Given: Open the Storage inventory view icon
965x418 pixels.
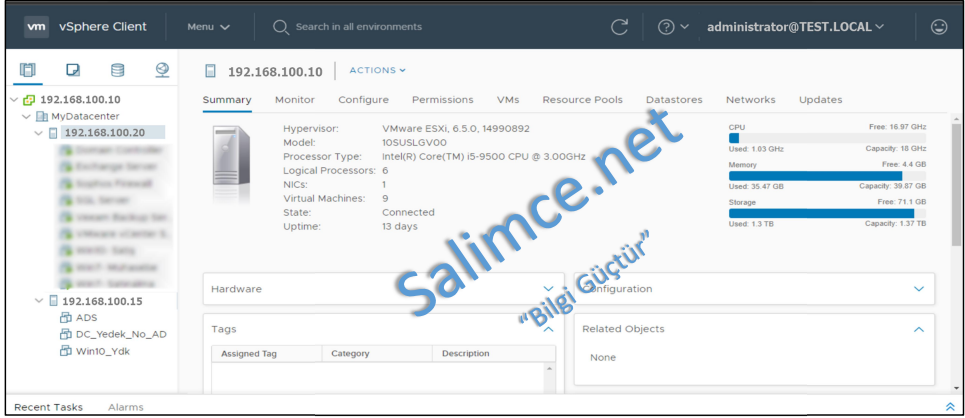Looking at the screenshot, I should click(x=117, y=70).
